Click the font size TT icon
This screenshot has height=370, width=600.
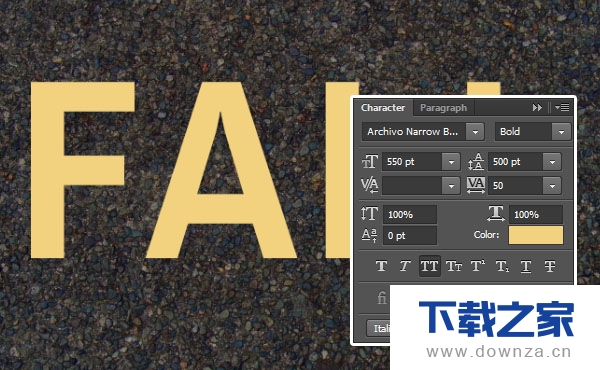369,161
